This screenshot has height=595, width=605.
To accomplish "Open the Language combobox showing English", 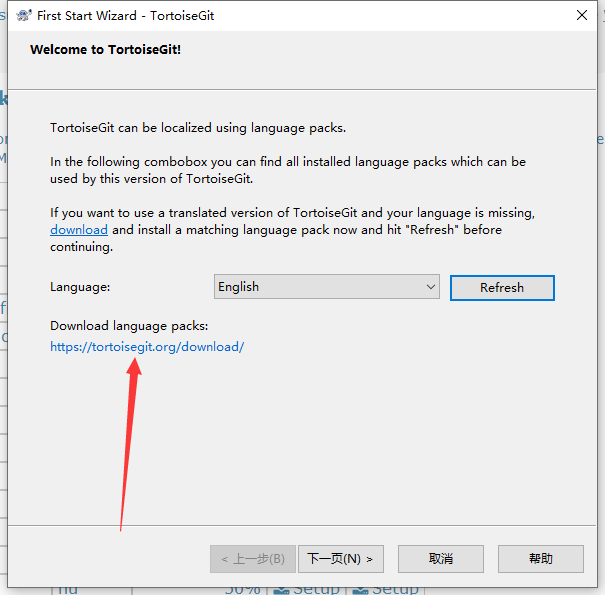I will pos(326,287).
